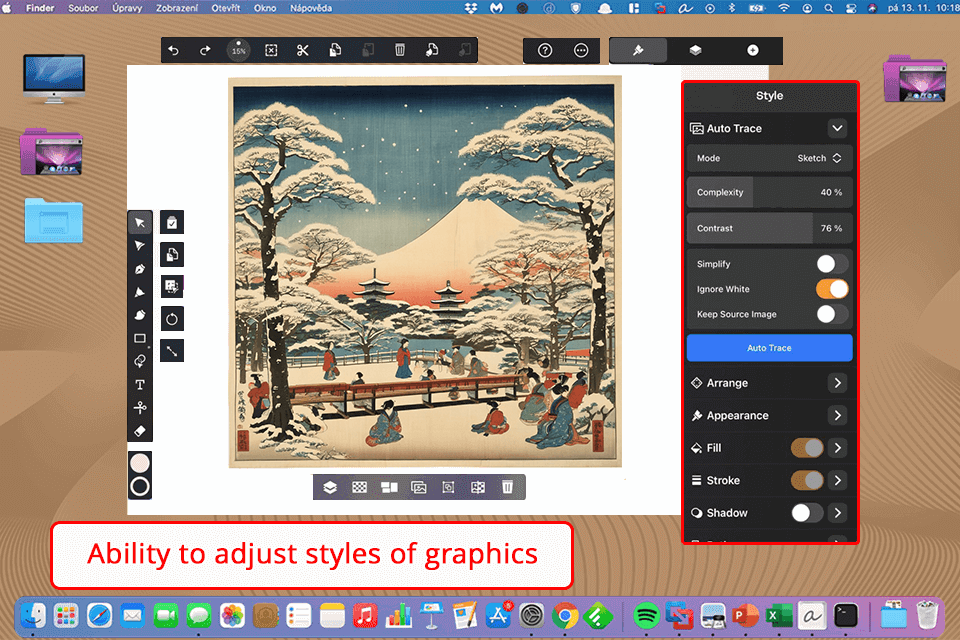Viewport: 960px width, 640px height.
Task: Click the Scale mode diagonal arrow icon
Action: (x=172, y=351)
